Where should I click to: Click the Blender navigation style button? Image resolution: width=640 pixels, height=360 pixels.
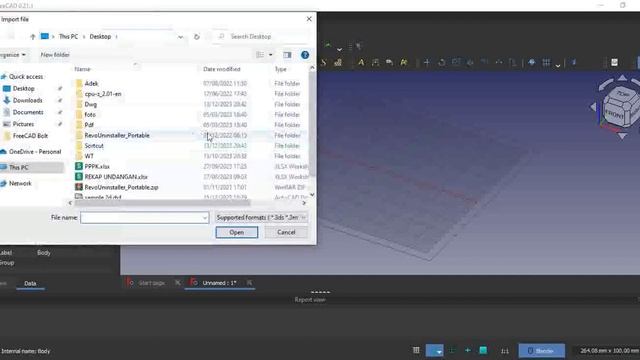542,351
